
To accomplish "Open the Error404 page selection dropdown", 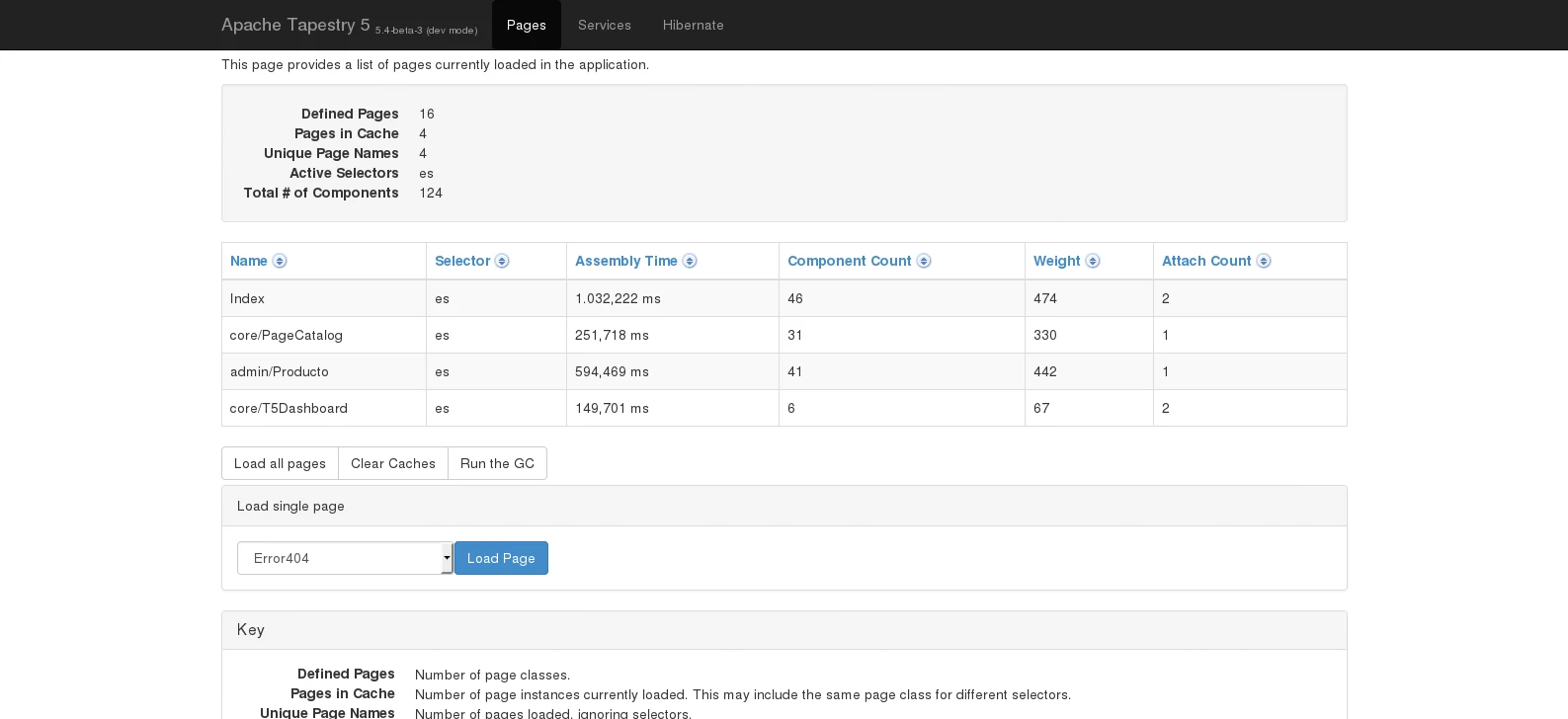I will (344, 558).
